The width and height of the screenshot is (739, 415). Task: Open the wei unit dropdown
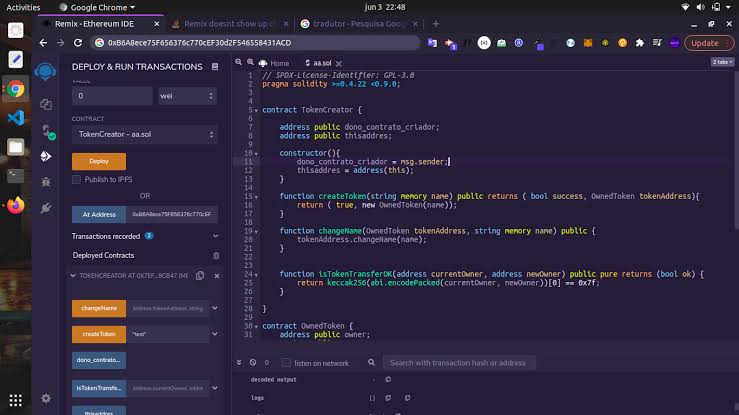click(187, 96)
